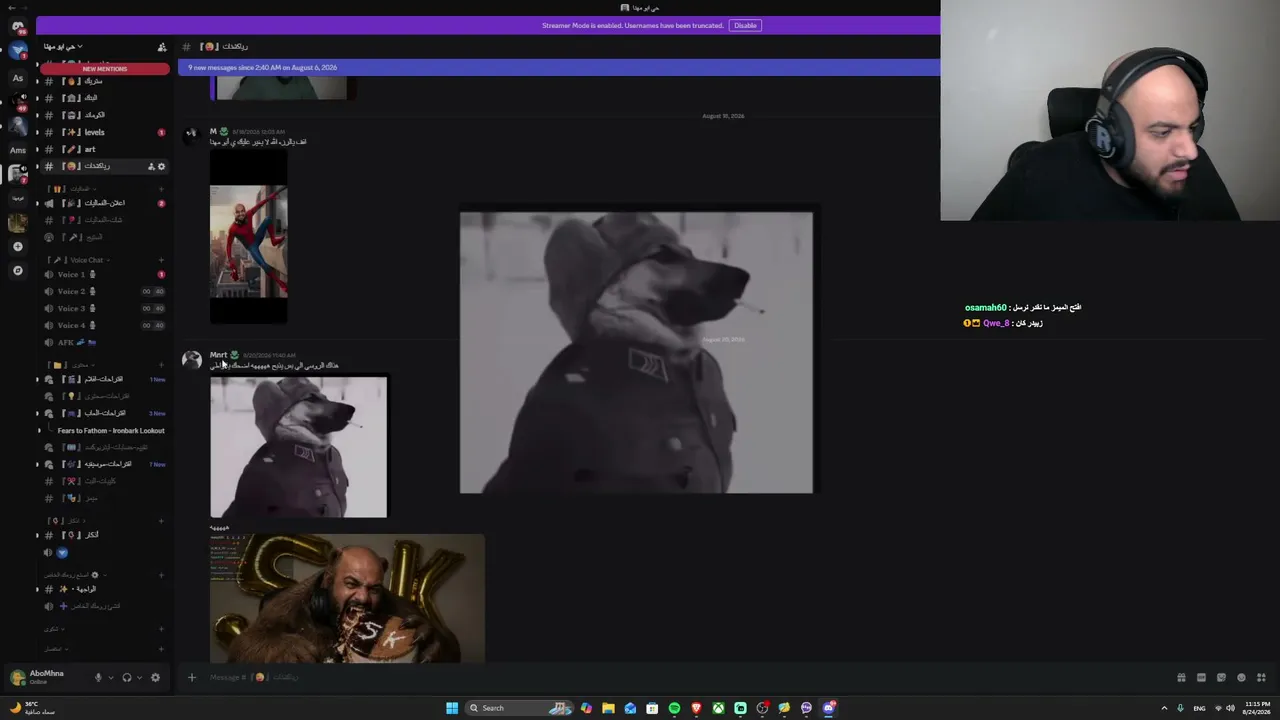Screen dimensions: 1280x720
Task: Expand the Fears to Fathom thread row
Action: click(39, 431)
